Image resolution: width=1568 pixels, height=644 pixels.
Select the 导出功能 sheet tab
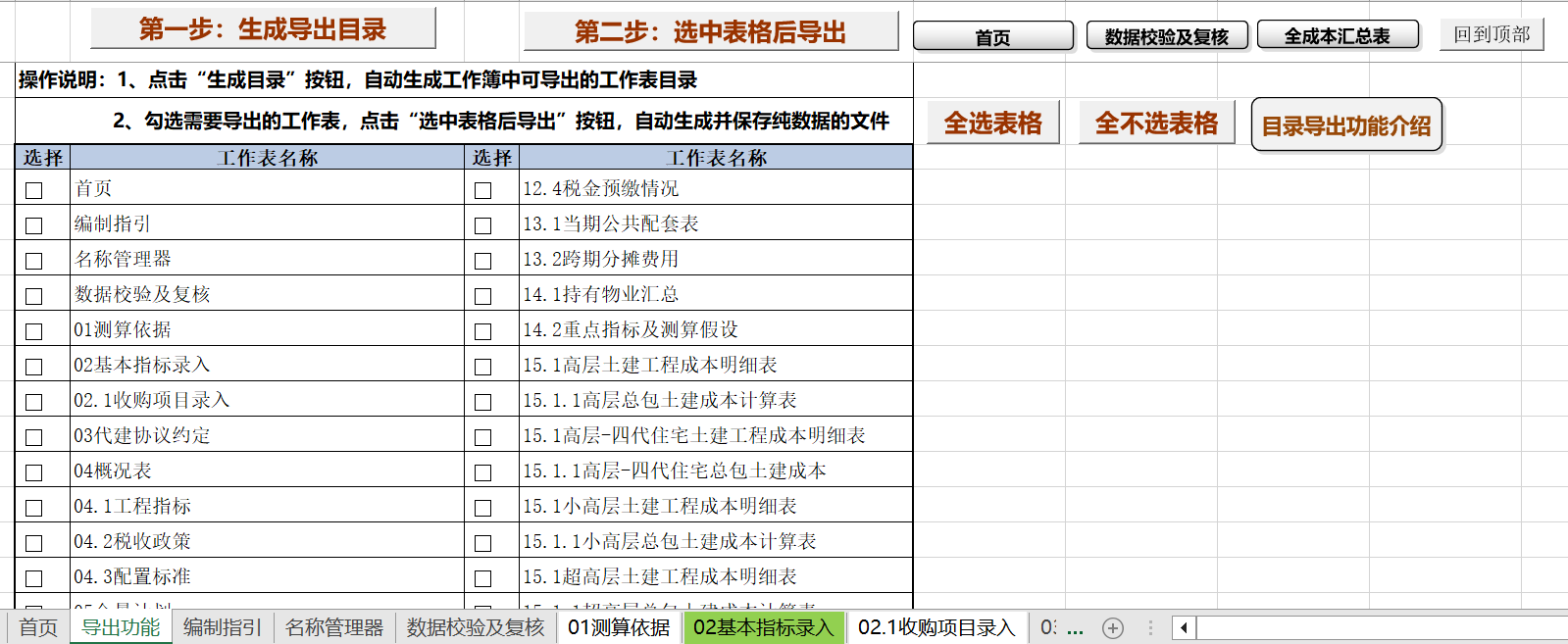tap(121, 627)
